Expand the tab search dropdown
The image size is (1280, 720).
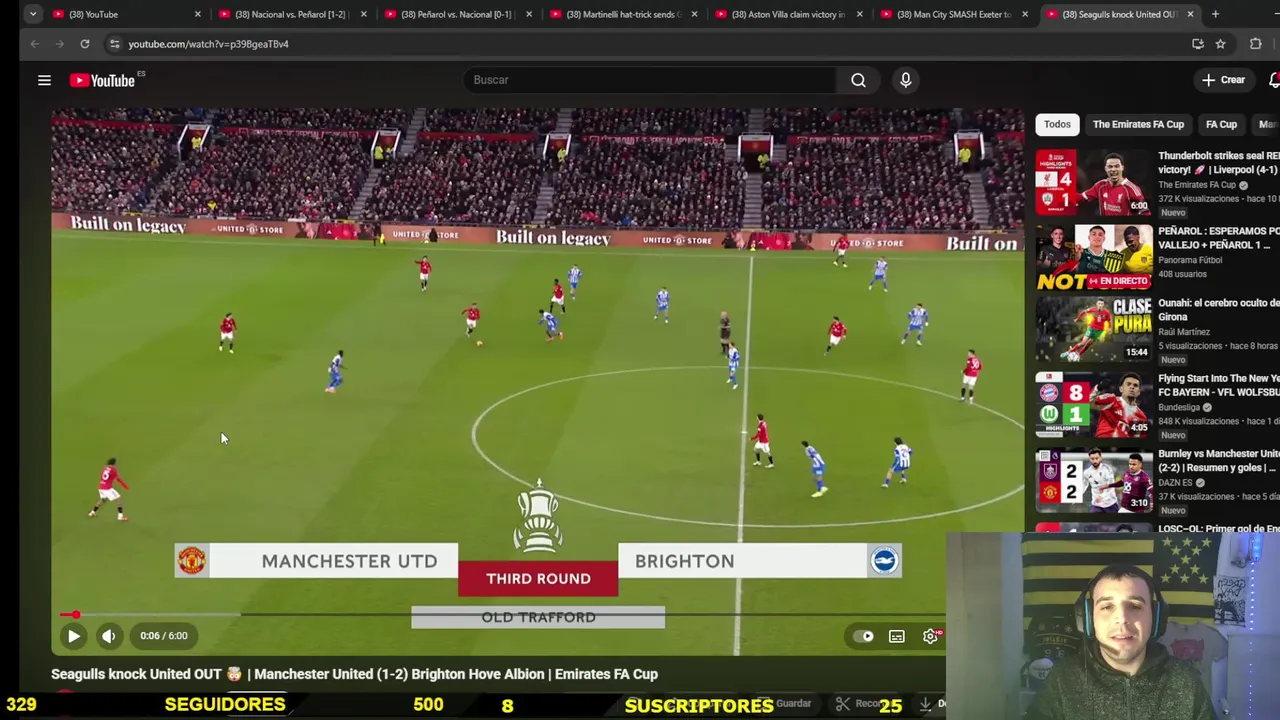click(x=33, y=14)
